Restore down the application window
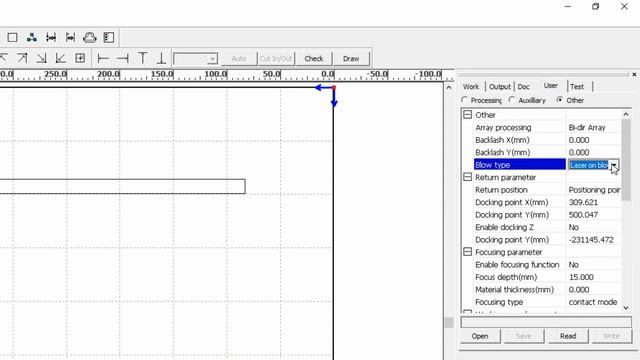The width and height of the screenshot is (640, 360). click(596, 6)
